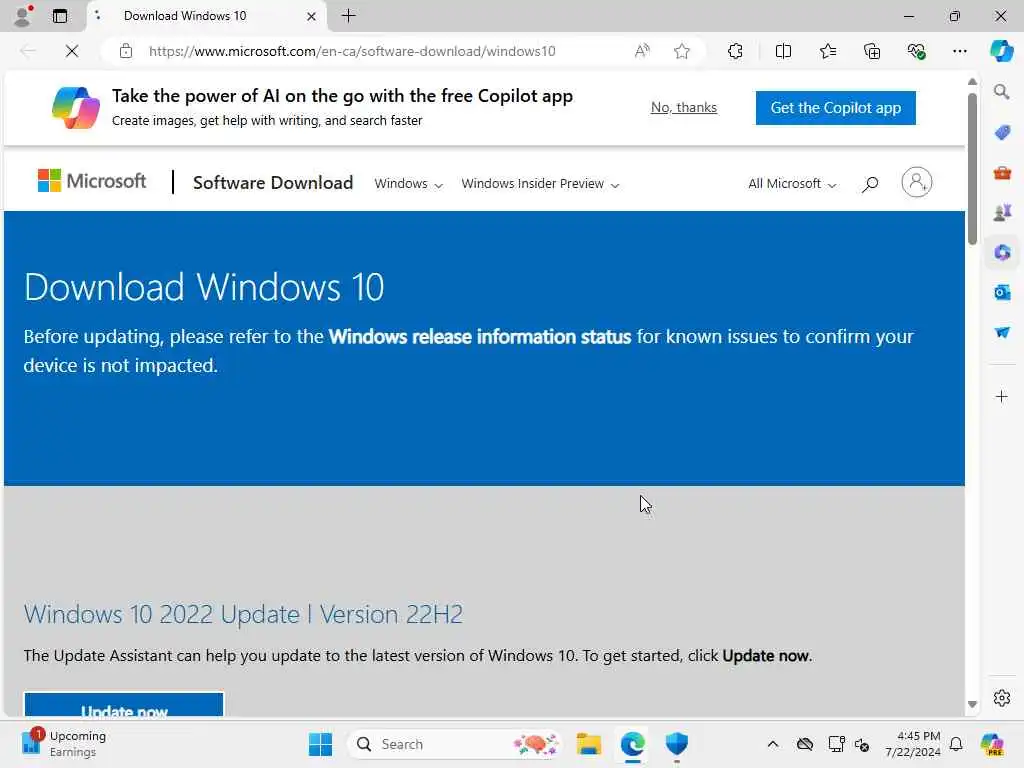Screen dimensions: 1024x768
Task: Open Read aloud icon in address bar
Action: (x=642, y=51)
